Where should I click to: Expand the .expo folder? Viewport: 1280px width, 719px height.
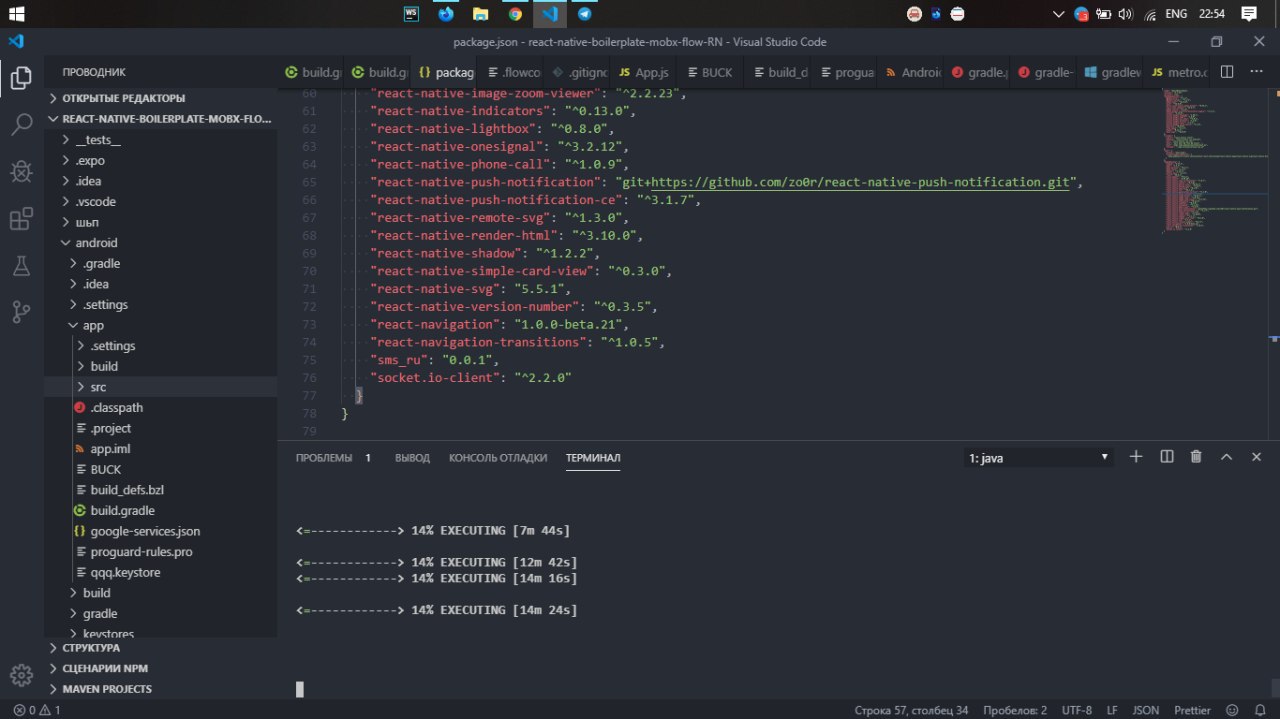(160, 160)
